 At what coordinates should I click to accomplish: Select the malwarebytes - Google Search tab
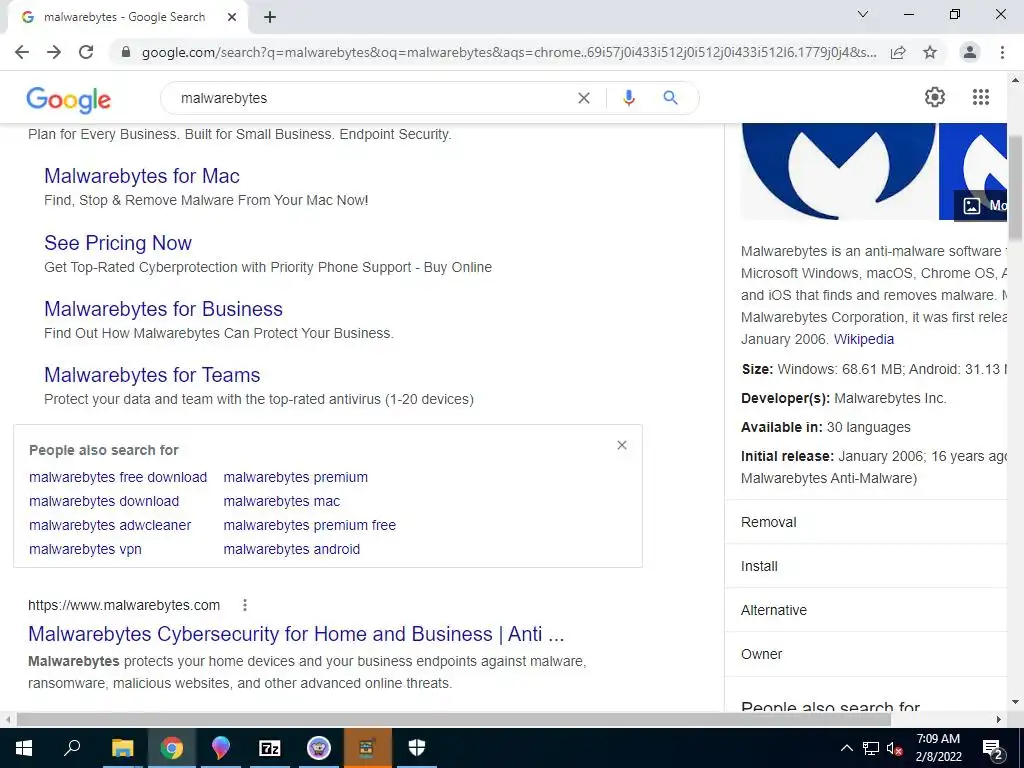(127, 17)
